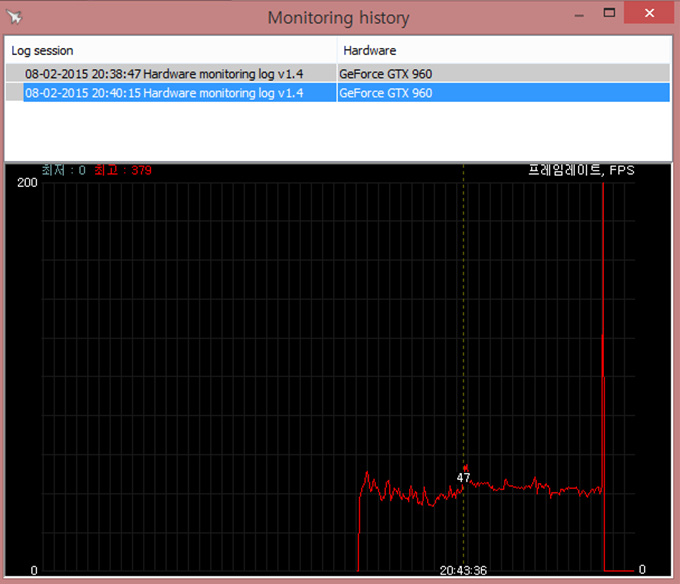Click the 200 label on the graph's Y-axis

click(27, 184)
